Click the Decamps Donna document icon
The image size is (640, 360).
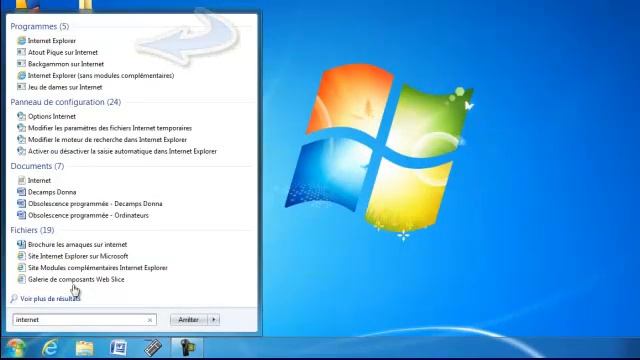[x=21, y=192]
